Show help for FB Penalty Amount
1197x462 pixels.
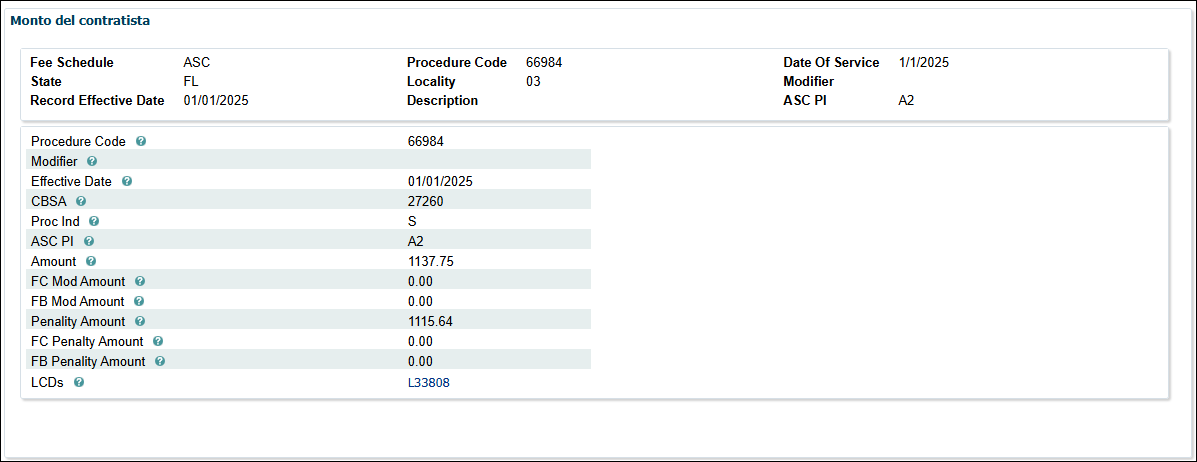point(160,362)
